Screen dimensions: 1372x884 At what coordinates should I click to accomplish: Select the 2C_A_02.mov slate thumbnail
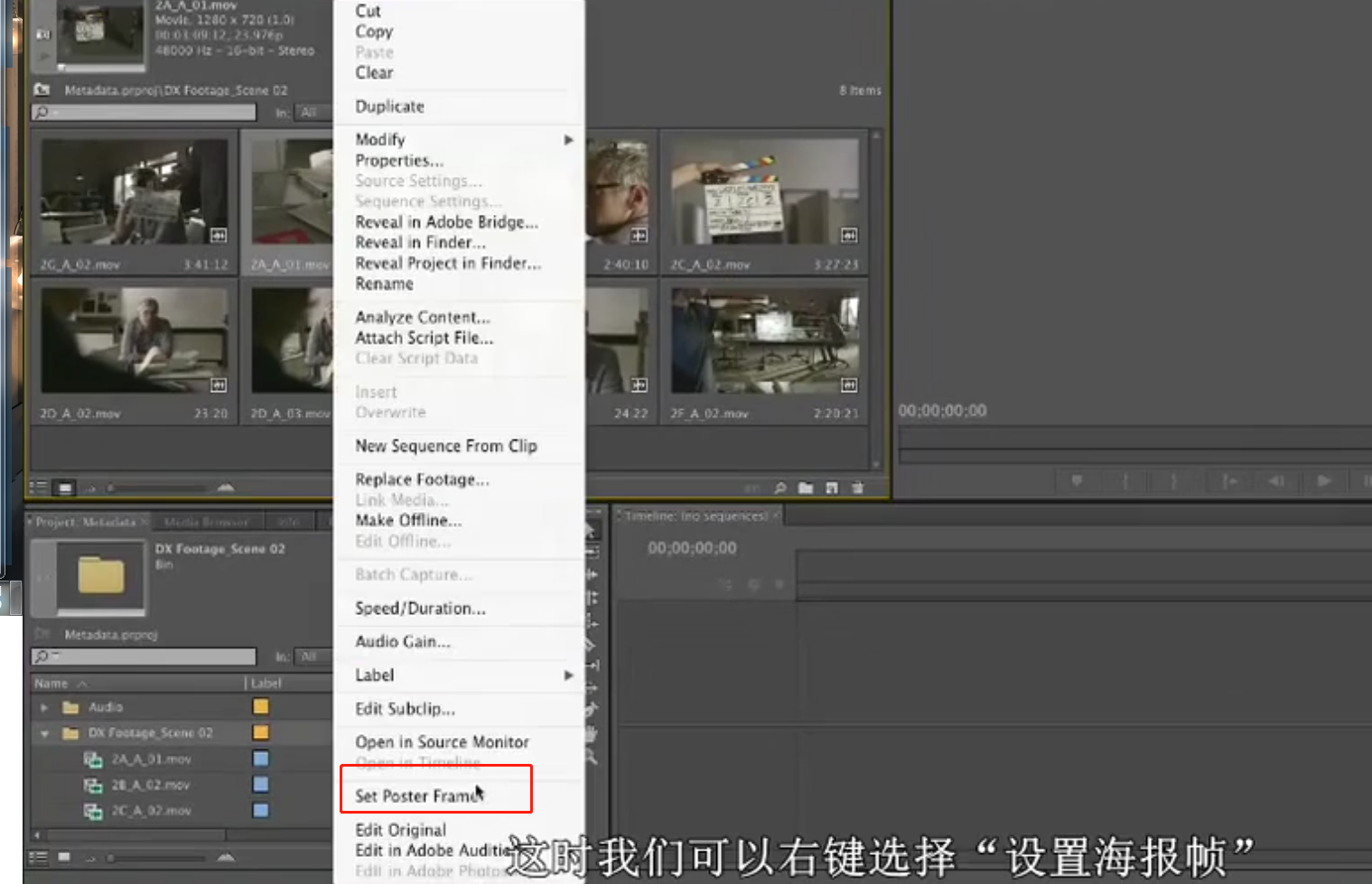(764, 191)
